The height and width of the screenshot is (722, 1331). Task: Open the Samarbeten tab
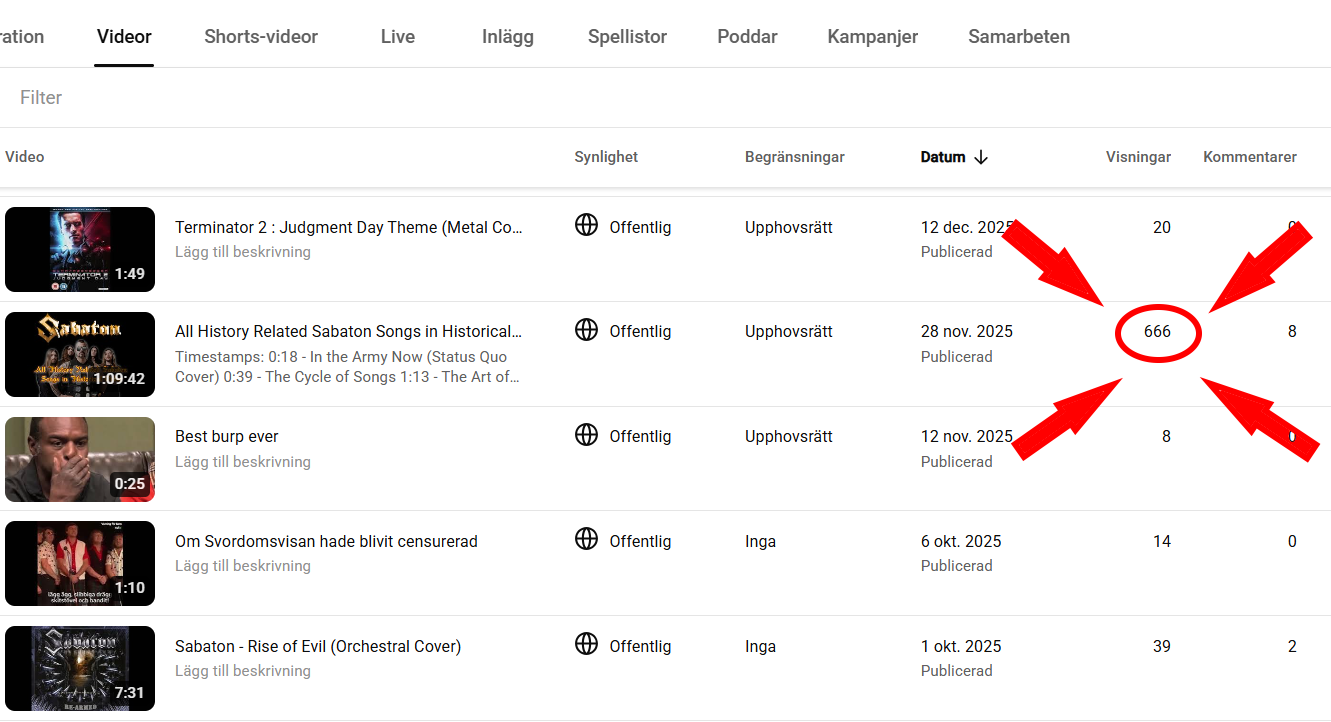coord(1019,37)
